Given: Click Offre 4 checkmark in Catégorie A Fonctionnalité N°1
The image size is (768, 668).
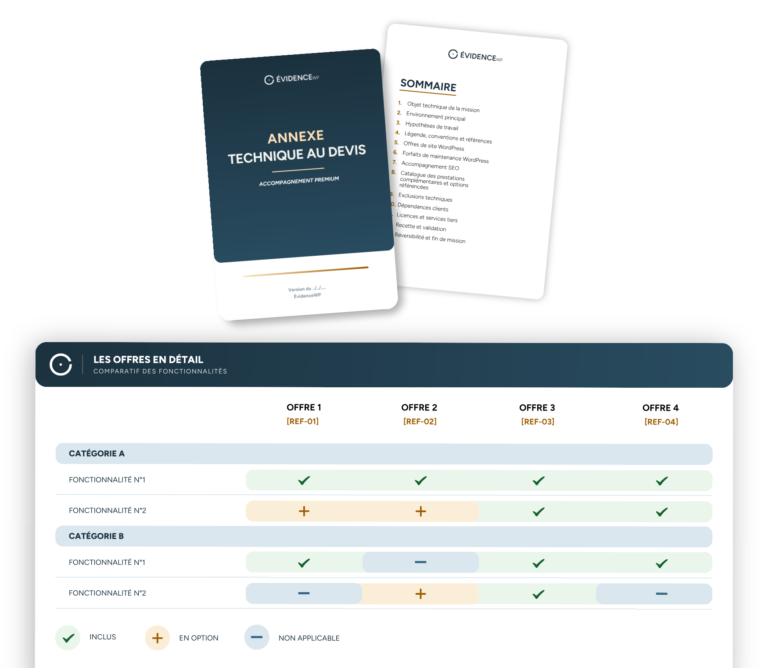Looking at the screenshot, I should point(661,481).
